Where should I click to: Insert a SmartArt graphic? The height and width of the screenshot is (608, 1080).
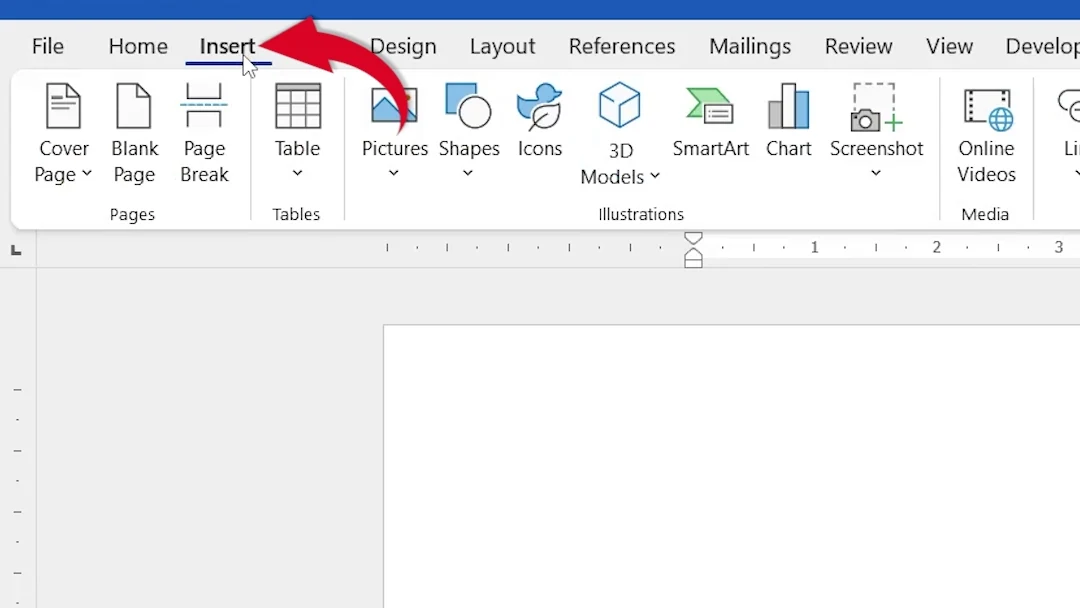pyautogui.click(x=710, y=120)
